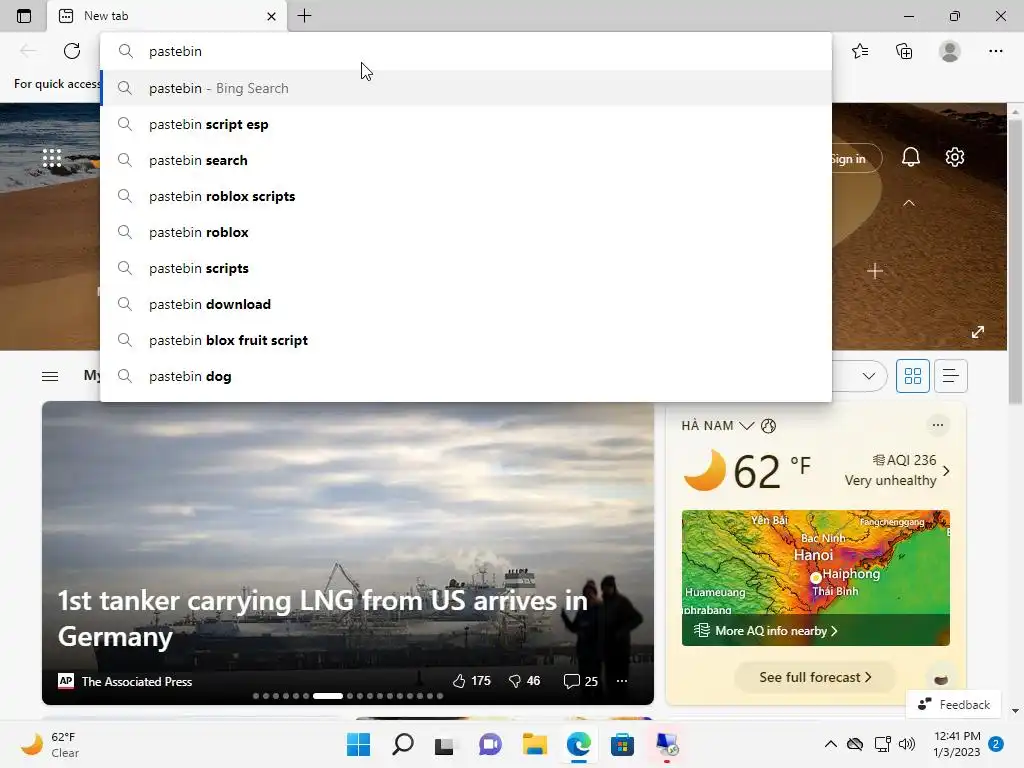Open the weather card more options
Viewport: 1024px width, 768px height.
click(x=938, y=425)
